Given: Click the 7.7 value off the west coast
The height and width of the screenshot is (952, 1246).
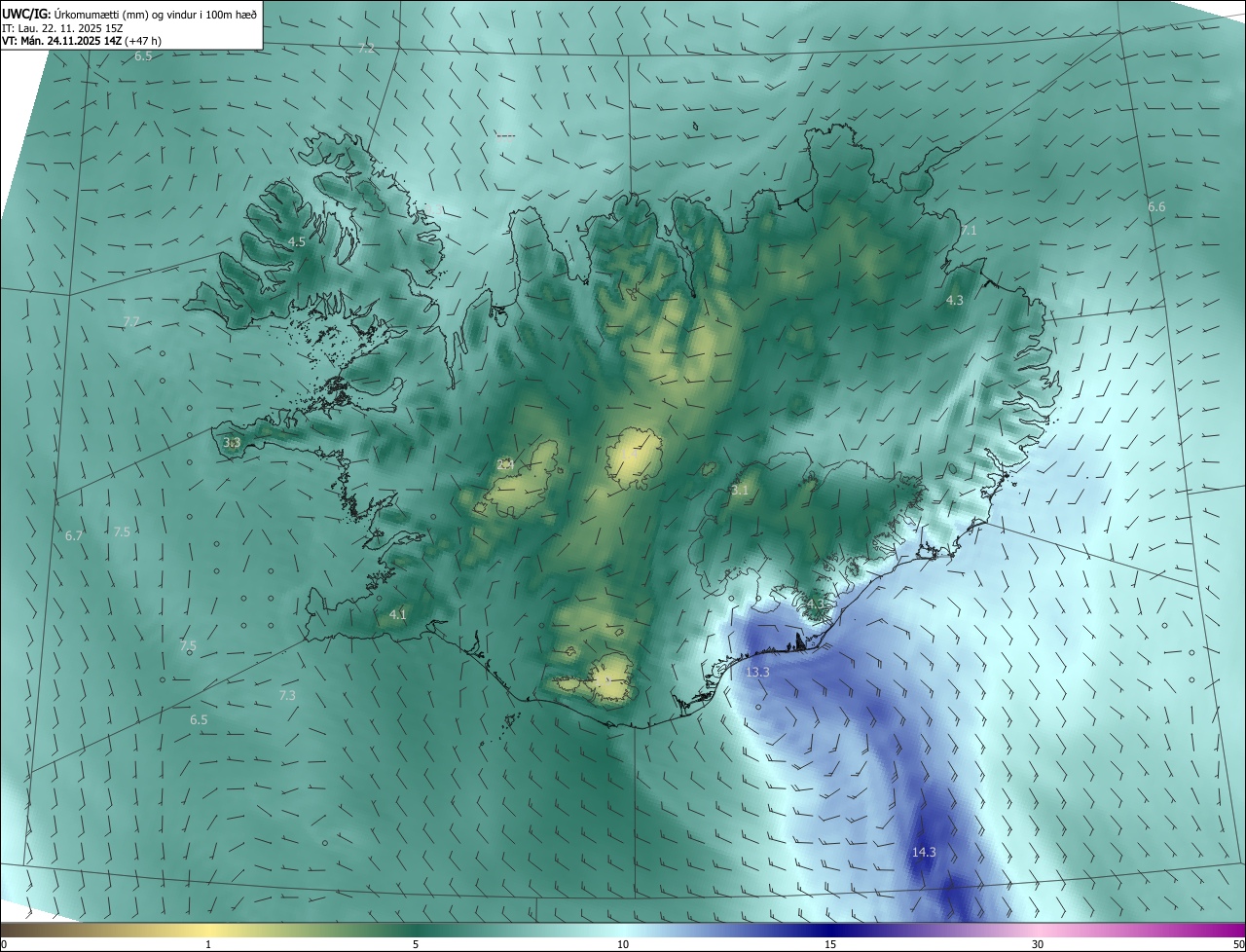Looking at the screenshot, I should (x=131, y=321).
